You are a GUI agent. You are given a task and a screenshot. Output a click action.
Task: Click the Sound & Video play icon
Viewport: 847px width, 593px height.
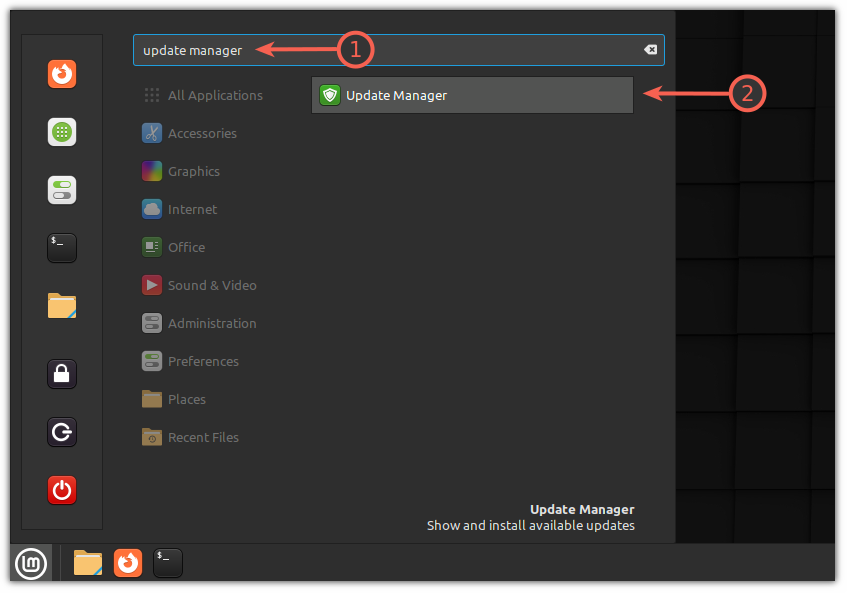[152, 285]
